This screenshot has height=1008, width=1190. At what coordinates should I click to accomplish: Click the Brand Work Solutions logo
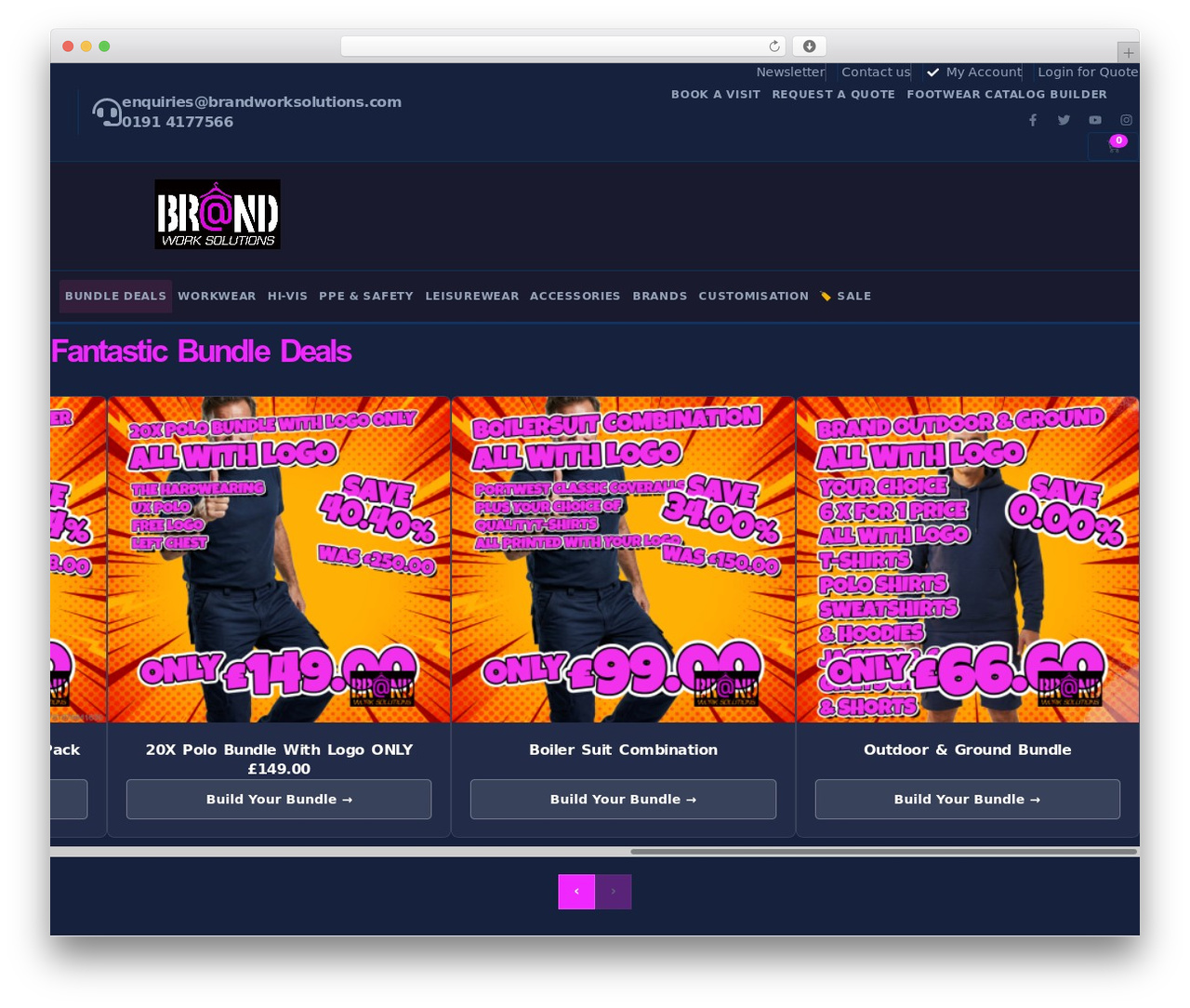[x=218, y=214]
